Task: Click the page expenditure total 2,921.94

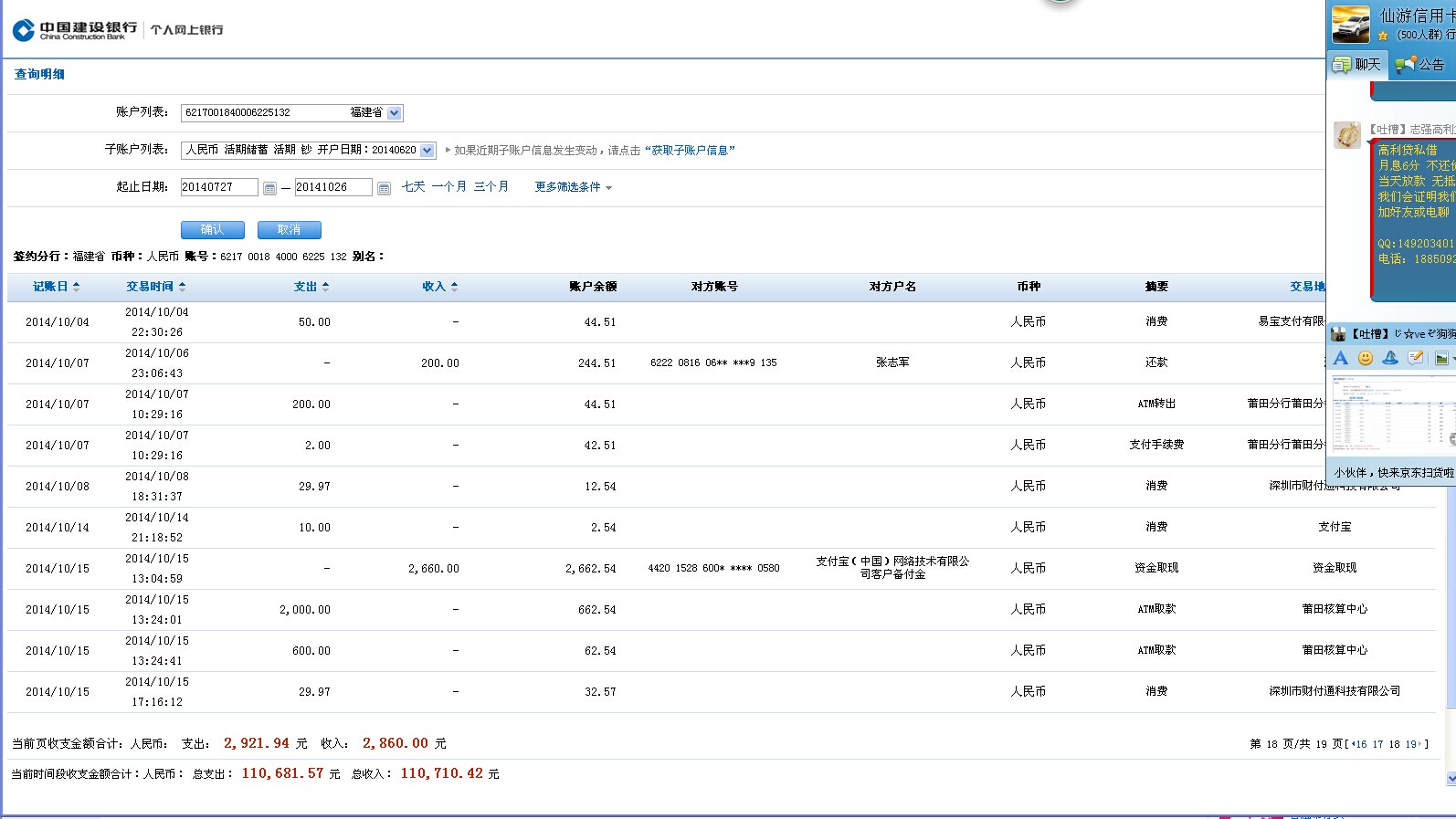Action: pyautogui.click(x=257, y=743)
